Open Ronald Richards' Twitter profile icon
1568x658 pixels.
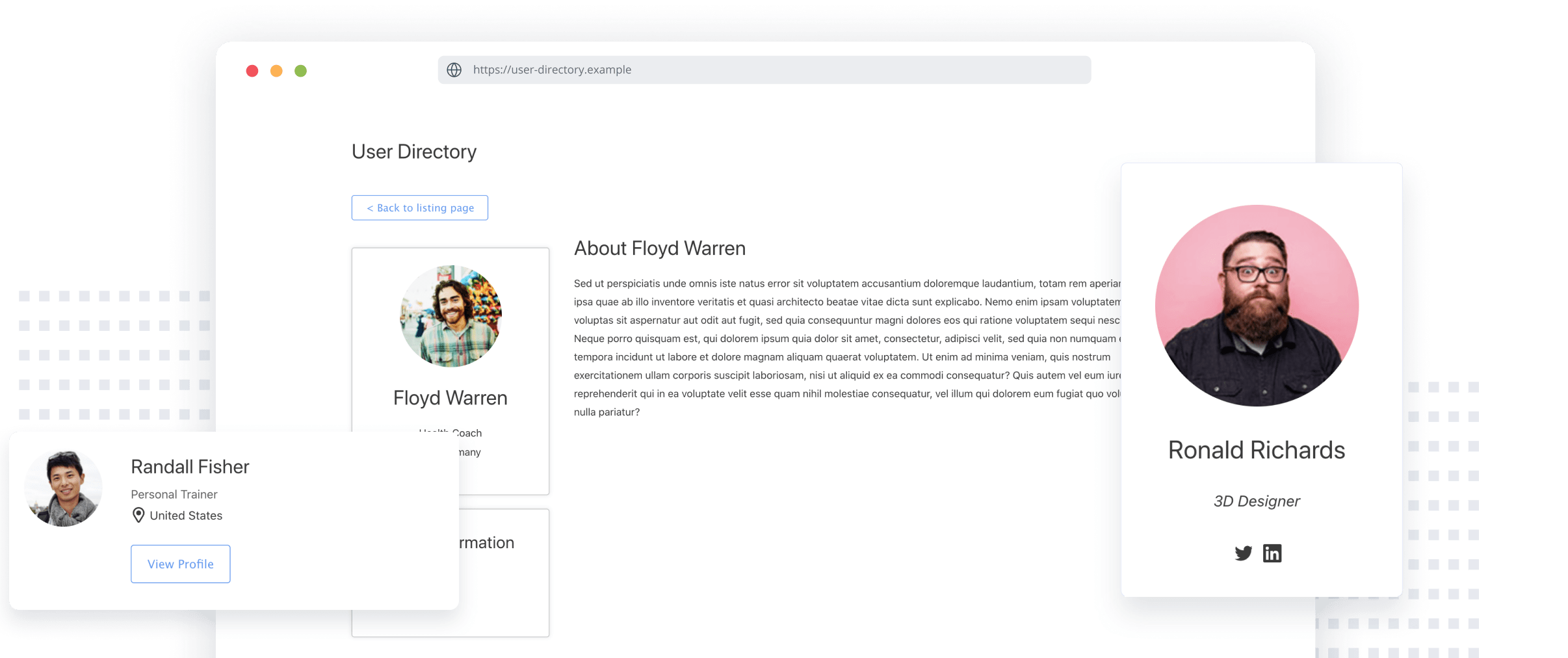[1243, 553]
